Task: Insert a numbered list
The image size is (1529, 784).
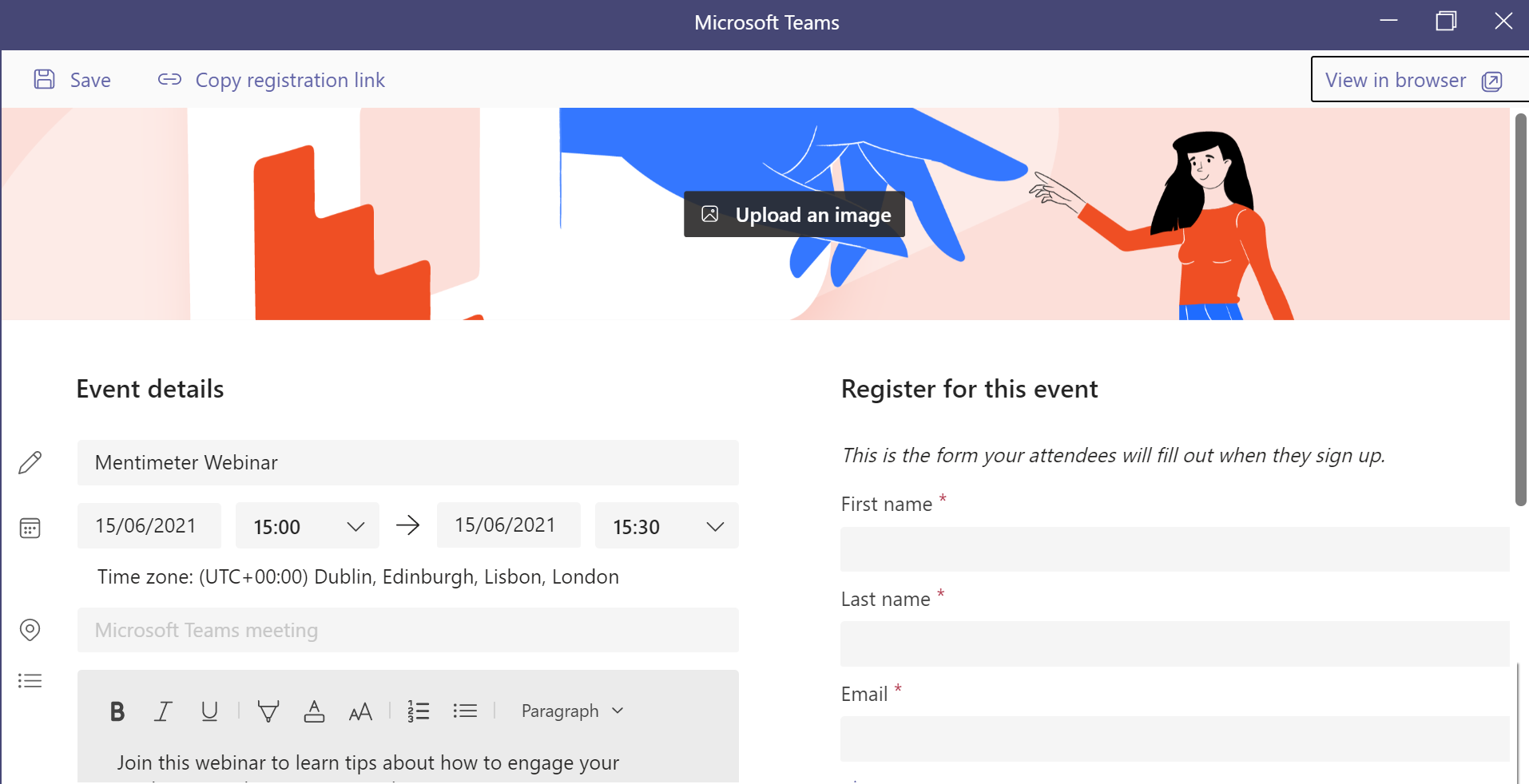Action: (x=418, y=711)
